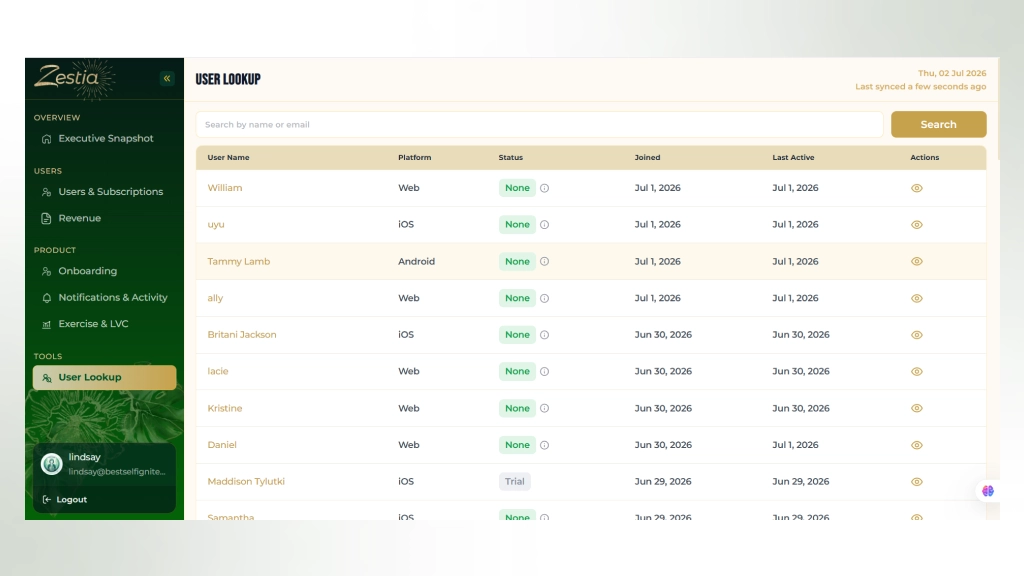Image resolution: width=1024 pixels, height=576 pixels.
Task: Open Executive Snapshot from the sidebar
Action: tap(104, 138)
